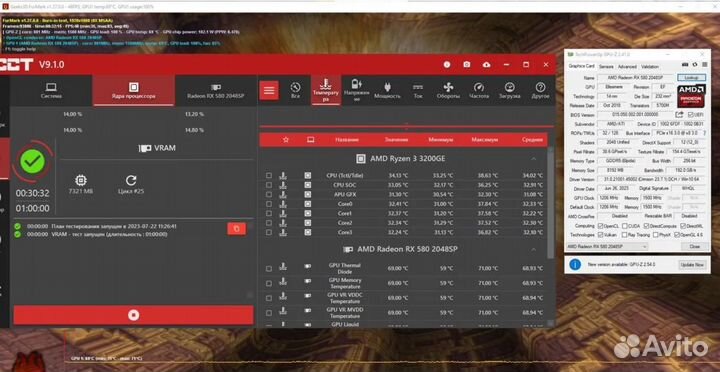Click the green checkmark test status icon

33,162
